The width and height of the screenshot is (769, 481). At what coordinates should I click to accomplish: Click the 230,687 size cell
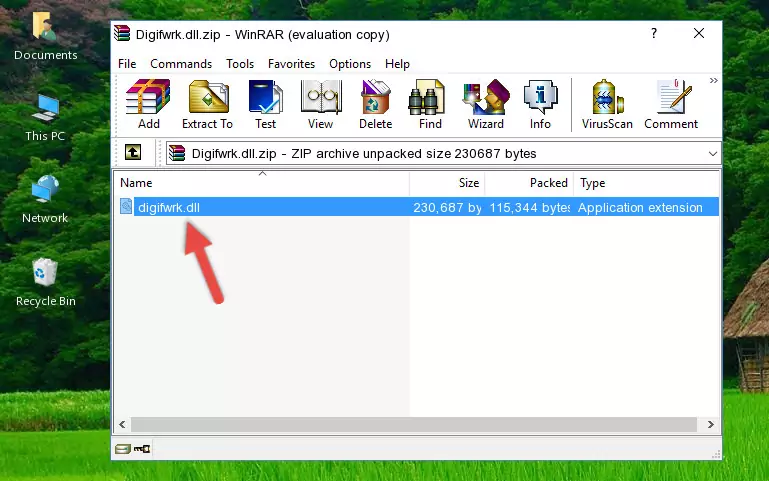click(x=447, y=207)
